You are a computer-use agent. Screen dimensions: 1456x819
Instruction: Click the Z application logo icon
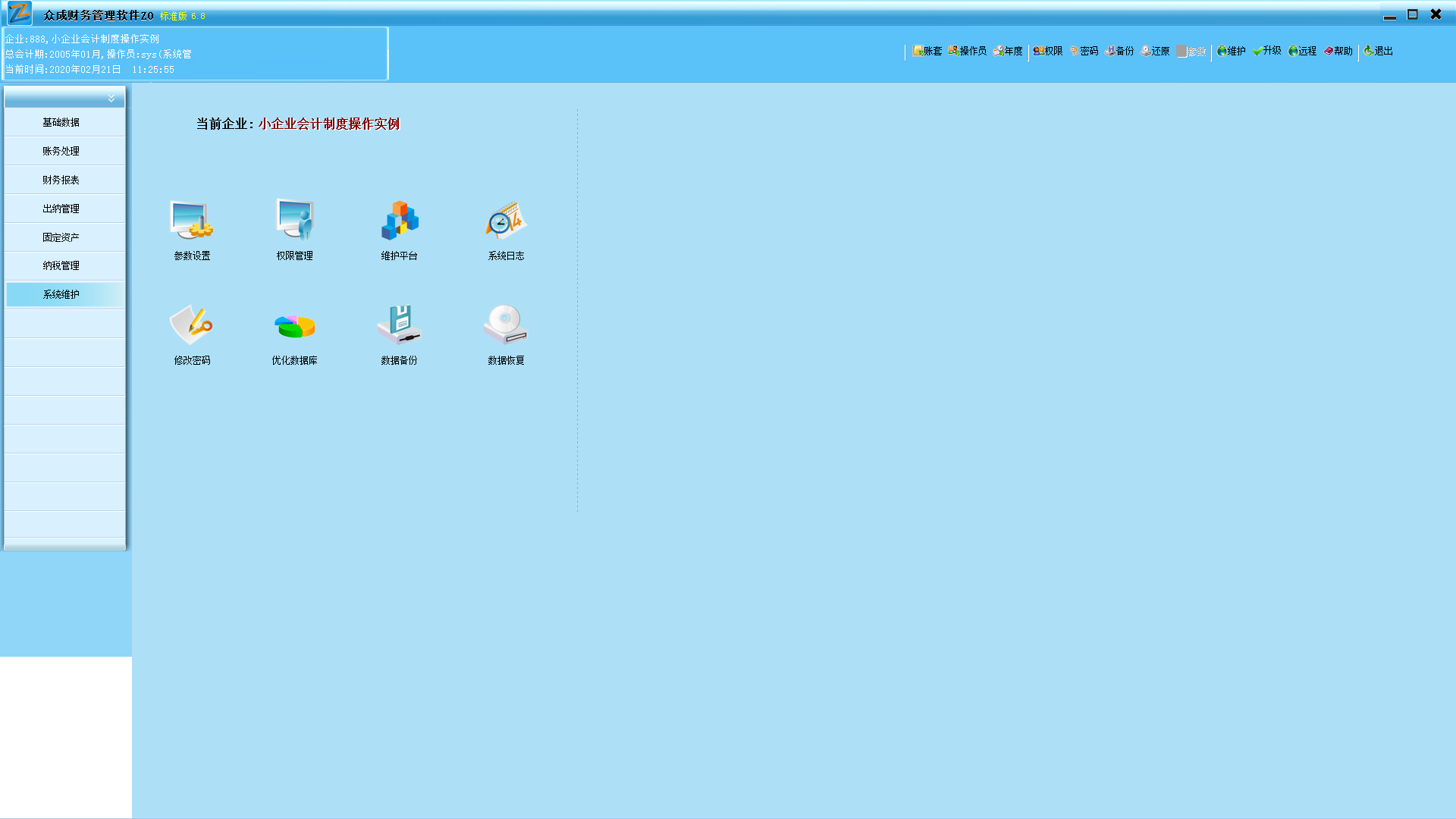pyautogui.click(x=20, y=14)
